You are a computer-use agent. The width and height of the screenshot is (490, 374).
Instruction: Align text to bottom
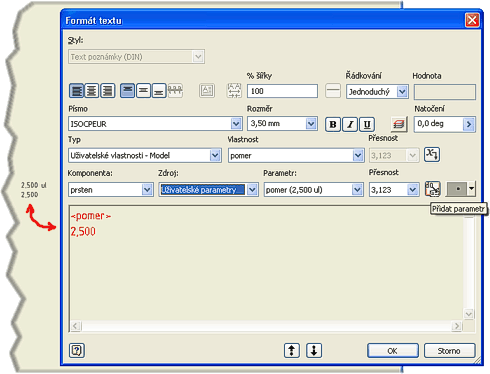(159, 91)
